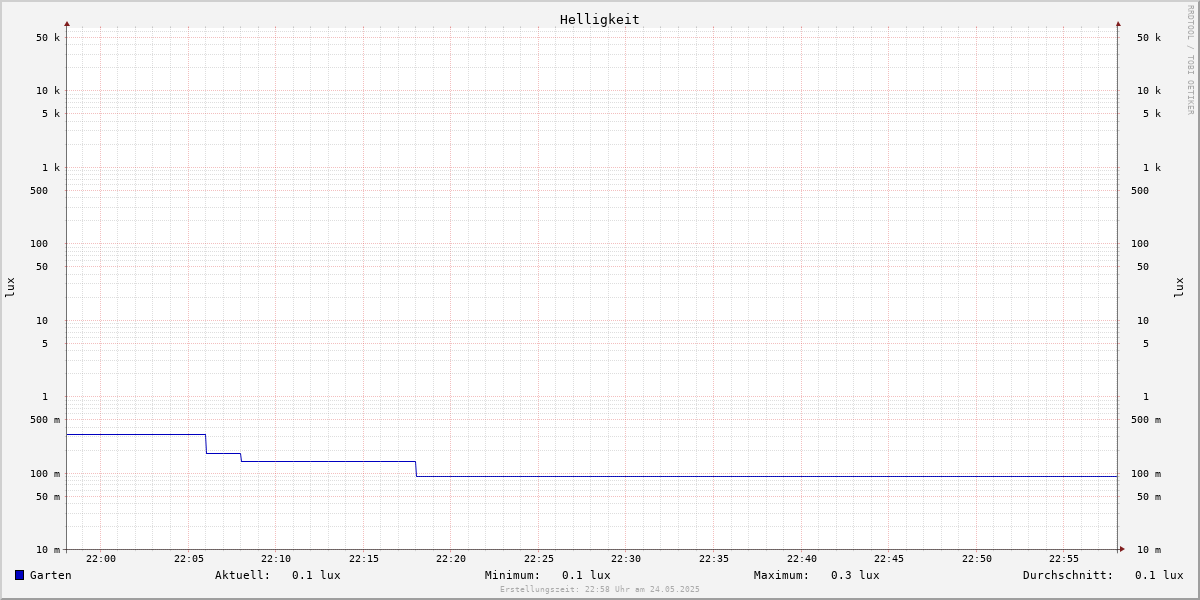1200x600 pixels.
Task: Click the 22:55 time axis label
Action: (1064, 559)
